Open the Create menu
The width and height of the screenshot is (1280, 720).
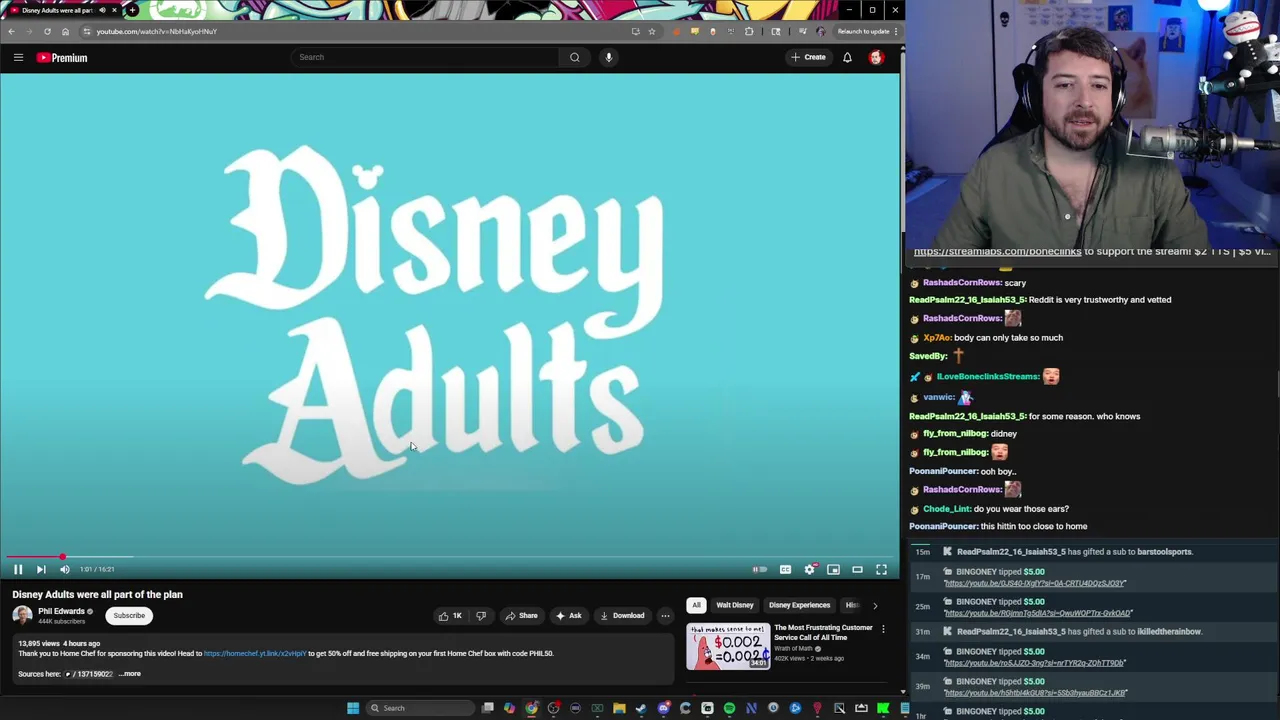point(809,57)
